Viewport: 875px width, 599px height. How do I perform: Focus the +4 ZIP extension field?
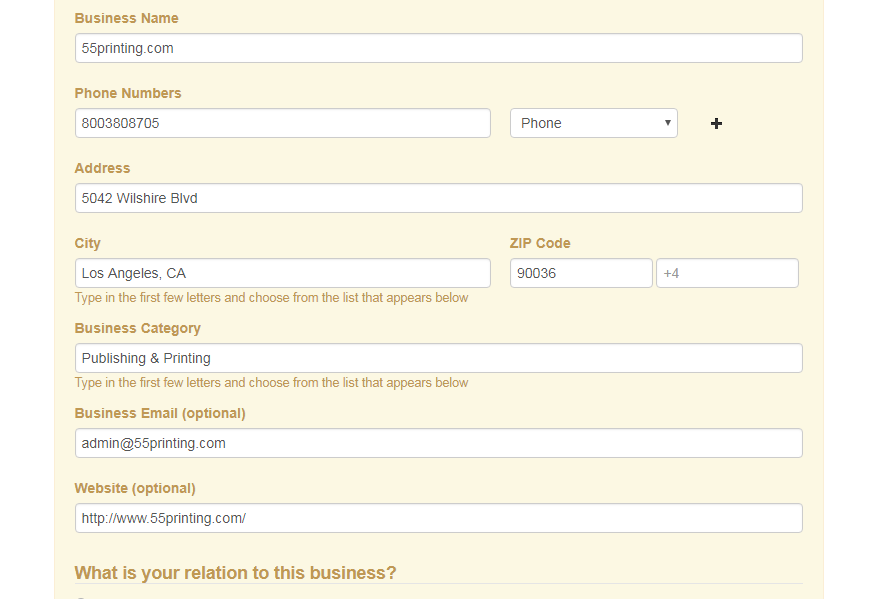[727, 273]
